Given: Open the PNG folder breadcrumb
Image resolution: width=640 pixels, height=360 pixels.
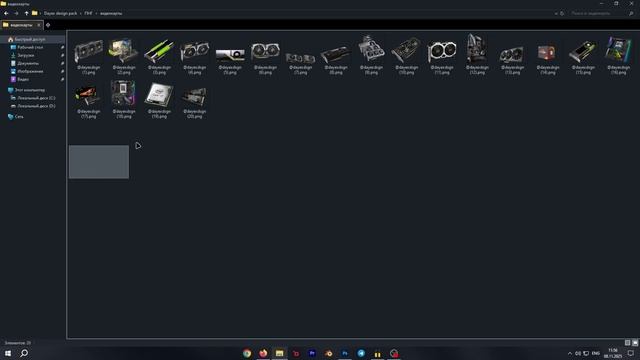Looking at the screenshot, I should click(x=88, y=13).
